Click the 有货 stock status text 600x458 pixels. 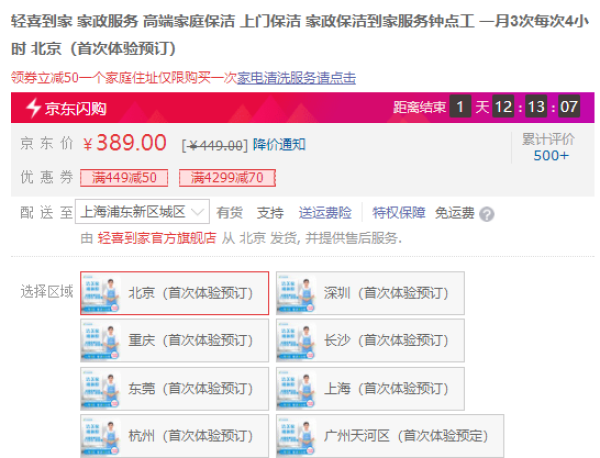coord(229,213)
